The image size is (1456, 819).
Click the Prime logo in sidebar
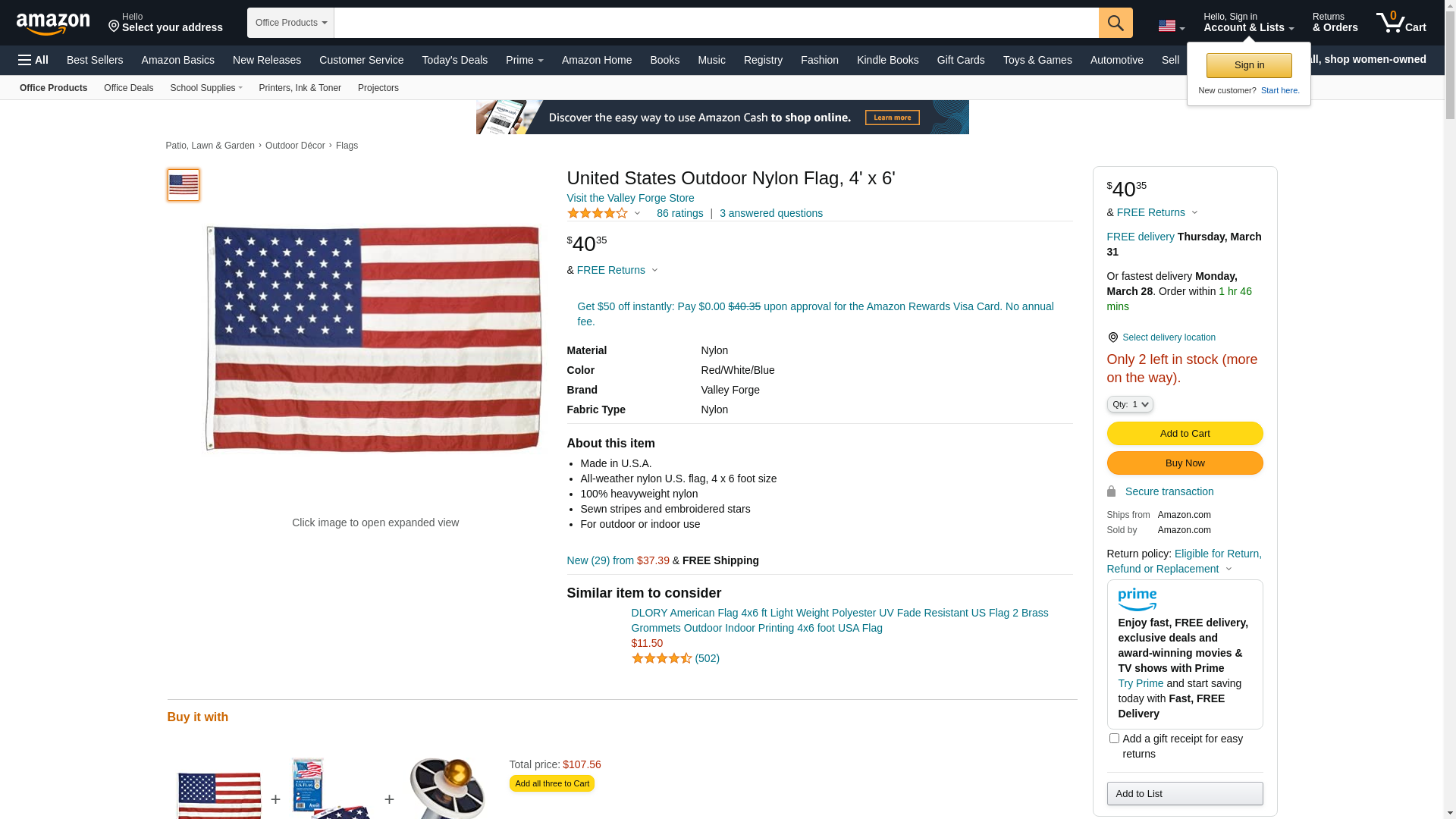1137,600
